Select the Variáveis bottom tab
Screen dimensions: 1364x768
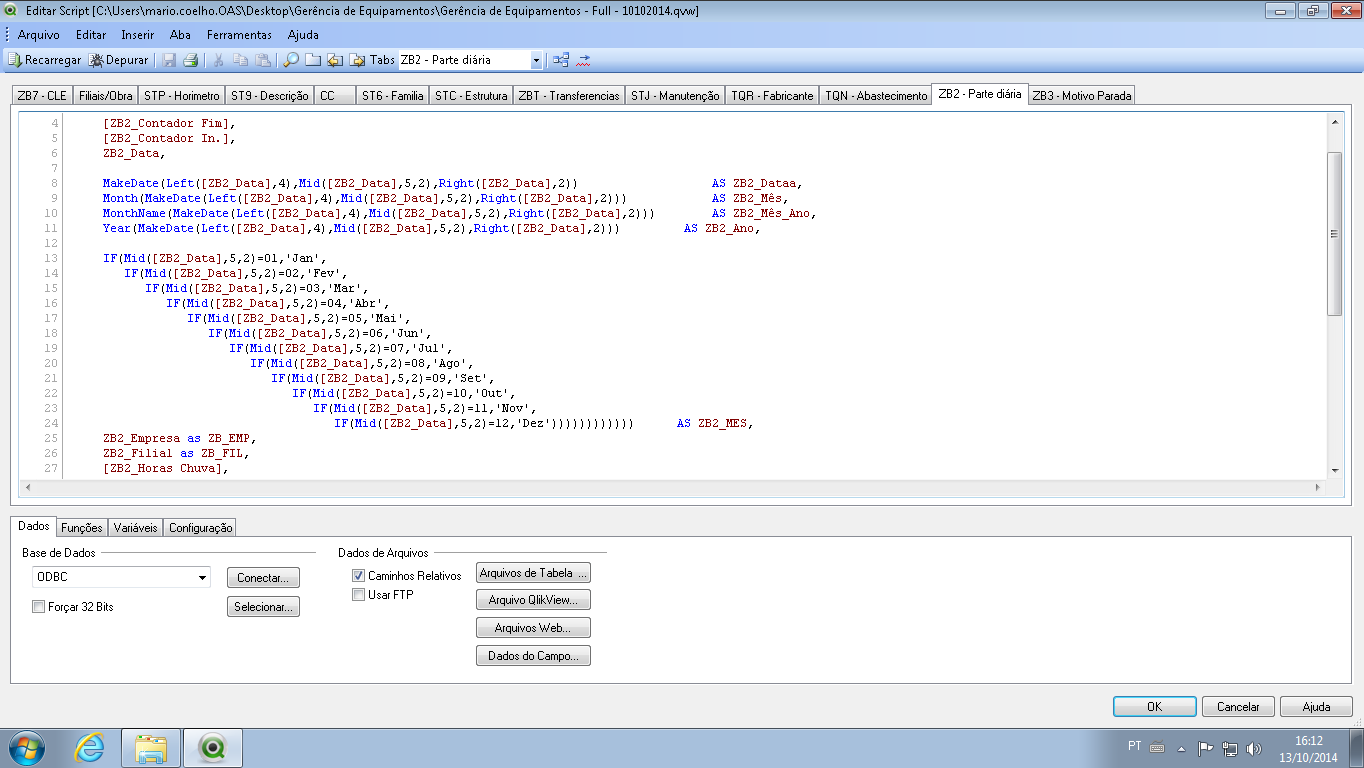click(x=135, y=527)
